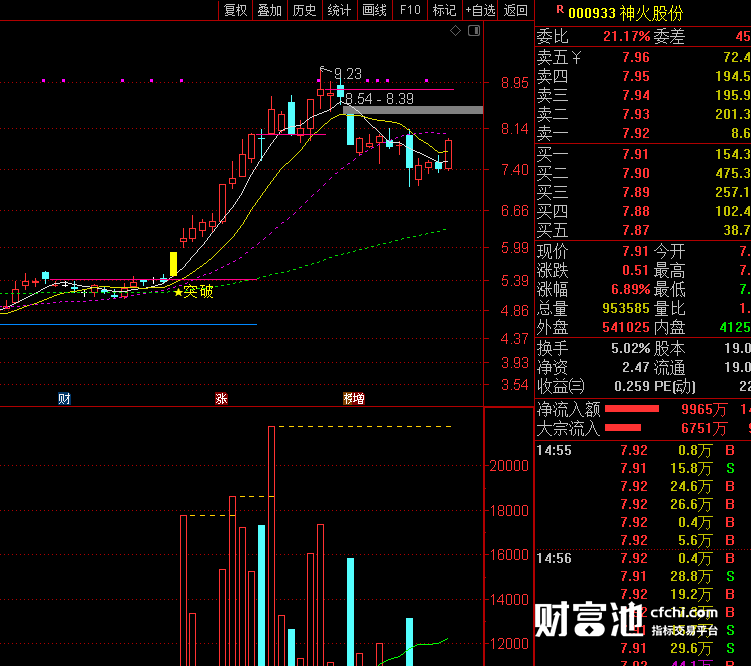Click the 20000 volume axis label

509,466
